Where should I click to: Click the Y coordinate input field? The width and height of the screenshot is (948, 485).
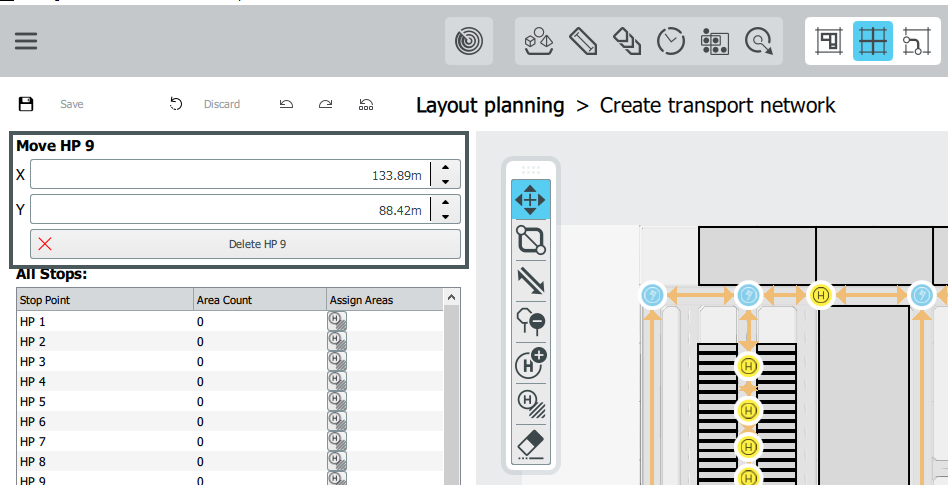230,210
